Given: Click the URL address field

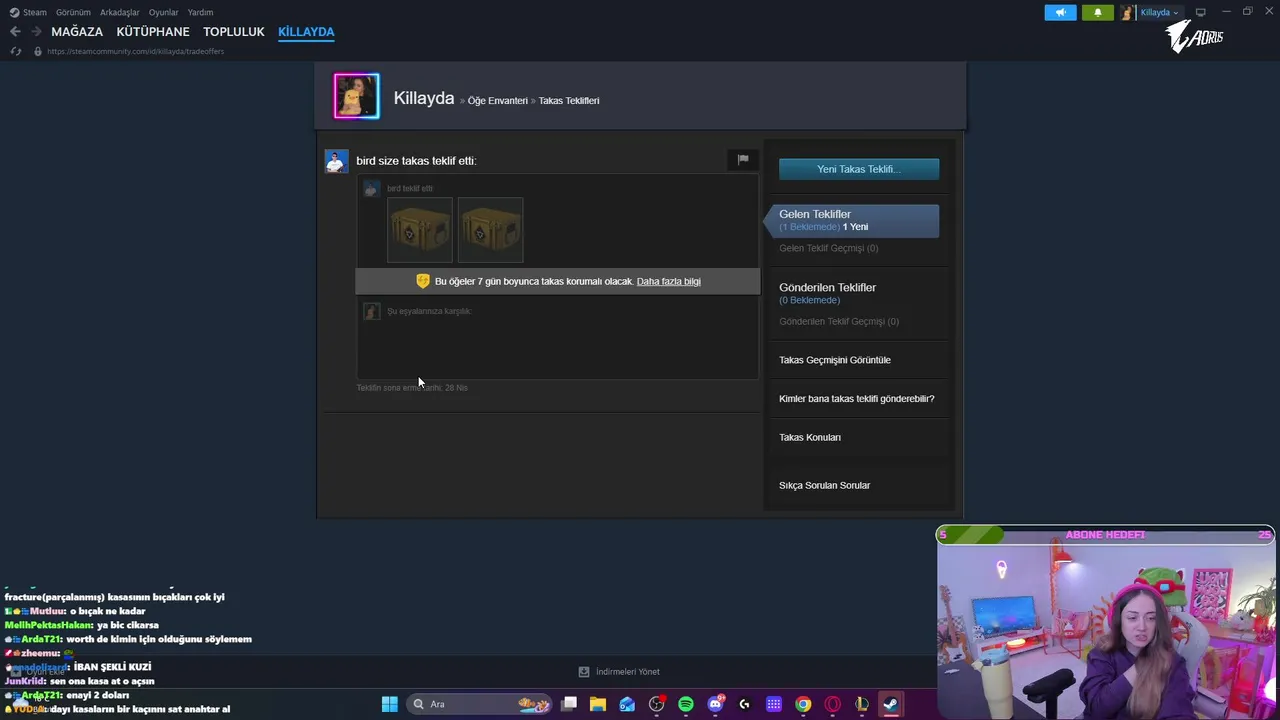Looking at the screenshot, I should coord(135,51).
